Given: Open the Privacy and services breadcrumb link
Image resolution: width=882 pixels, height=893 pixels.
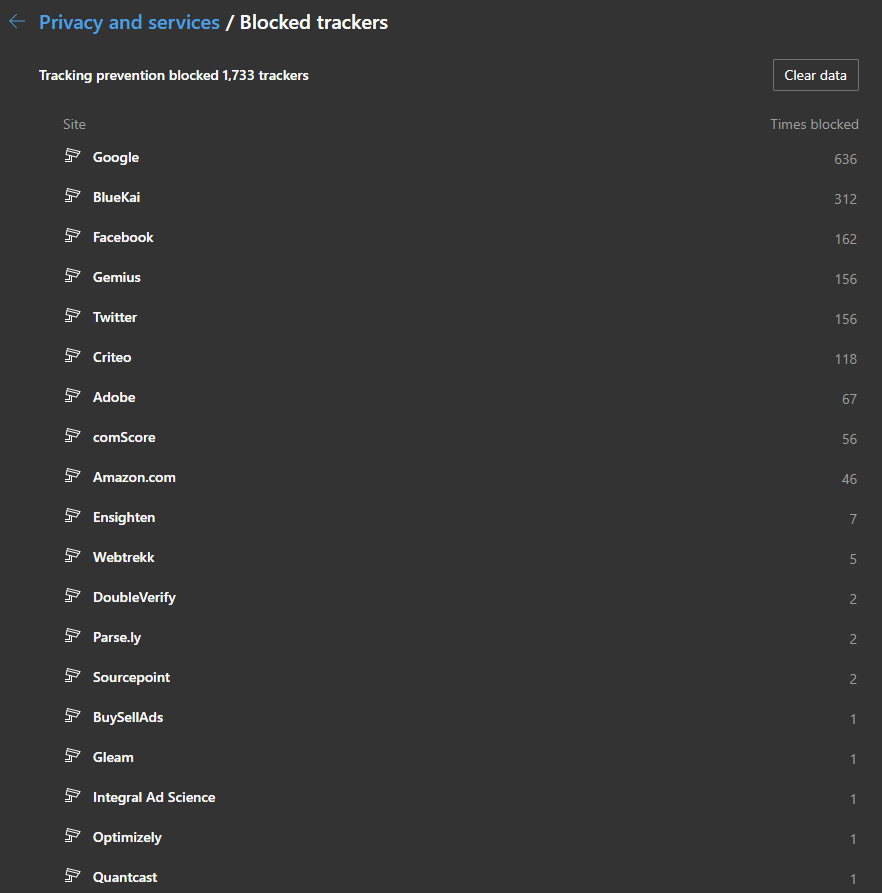Looking at the screenshot, I should point(129,22).
